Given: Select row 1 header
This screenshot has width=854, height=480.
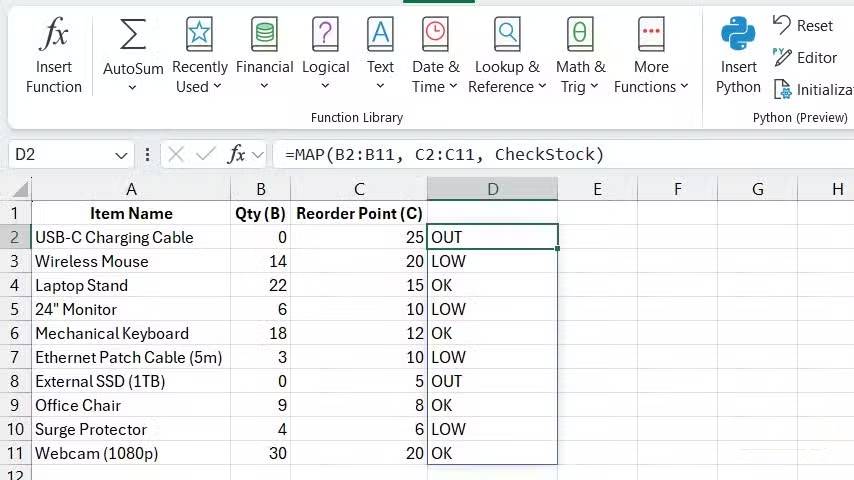Looking at the screenshot, I should (15, 213).
